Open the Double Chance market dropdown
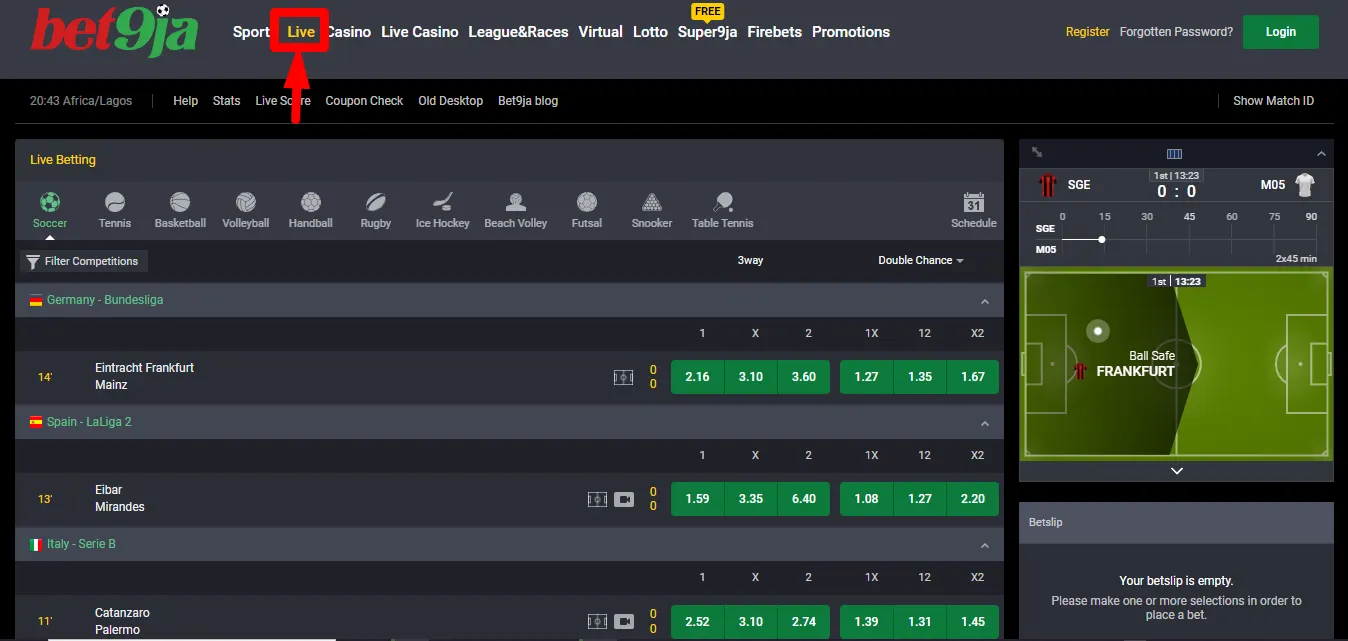Screen dimensions: 1348x641 [x=919, y=260]
